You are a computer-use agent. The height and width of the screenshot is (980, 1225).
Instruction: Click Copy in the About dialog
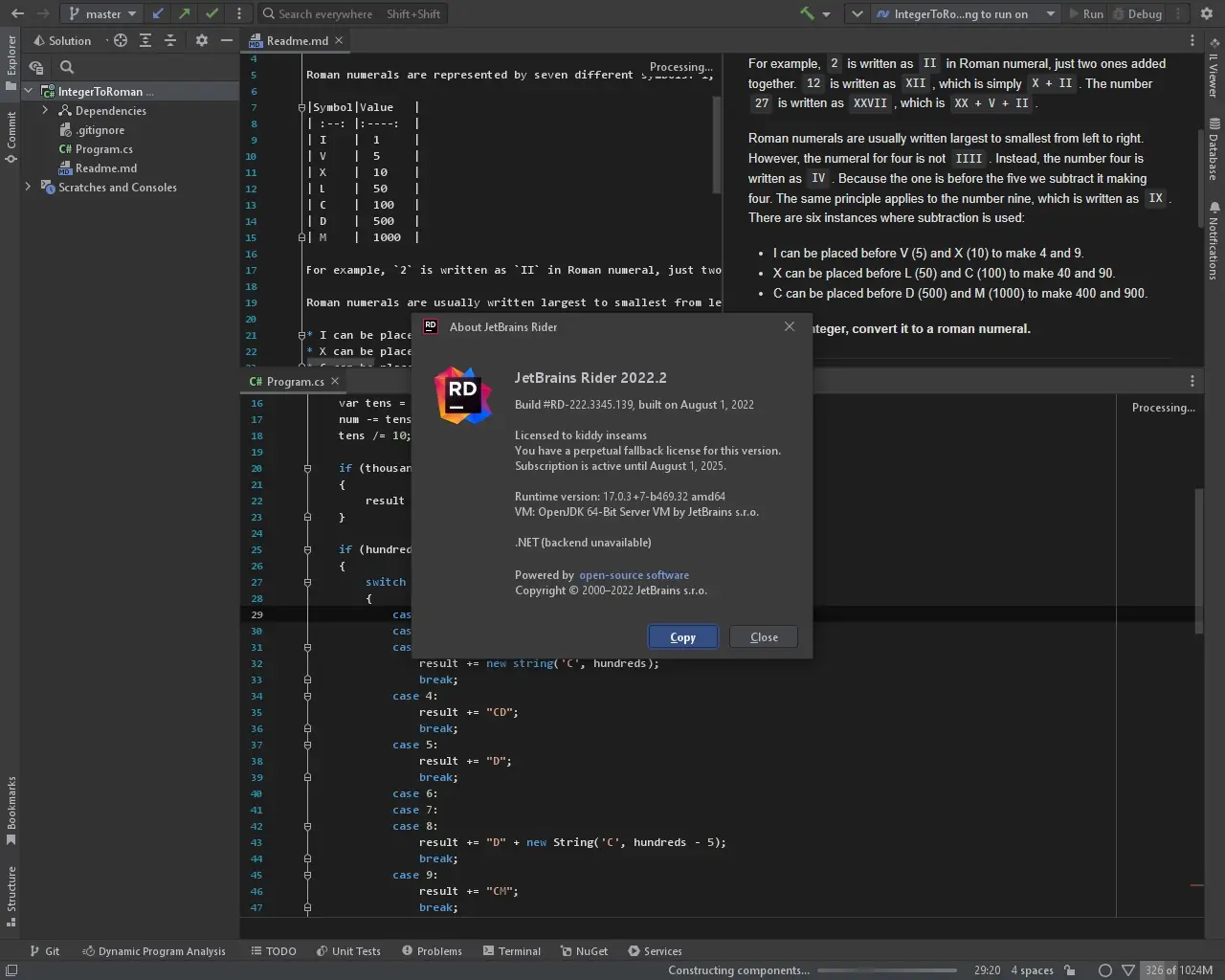coord(683,637)
